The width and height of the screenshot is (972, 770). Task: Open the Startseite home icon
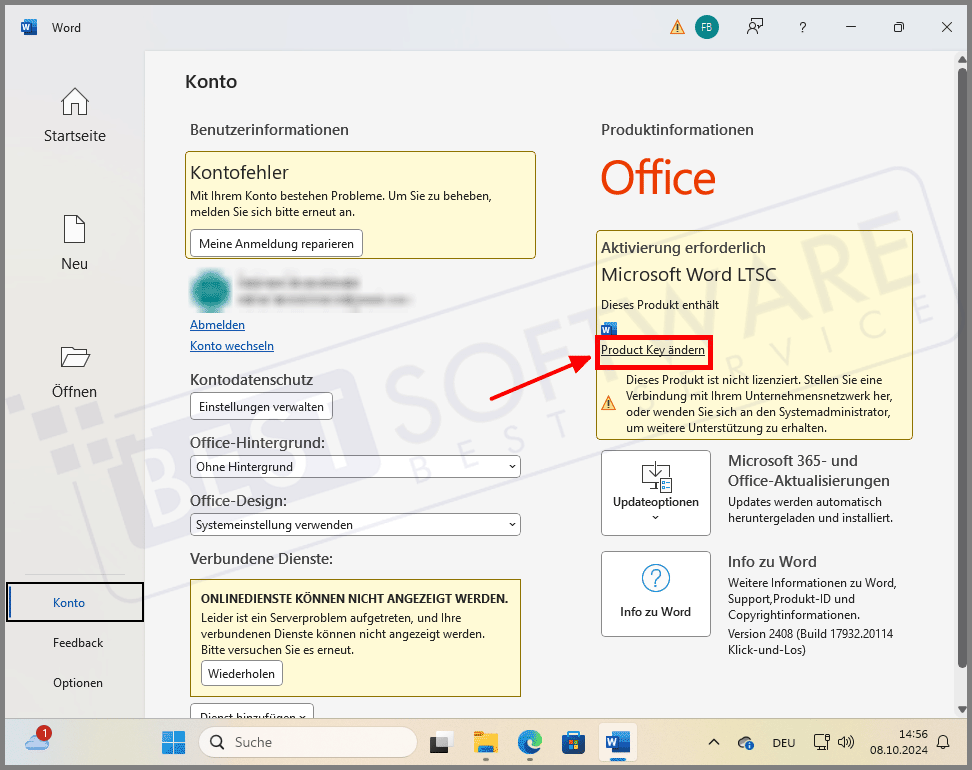click(74, 102)
